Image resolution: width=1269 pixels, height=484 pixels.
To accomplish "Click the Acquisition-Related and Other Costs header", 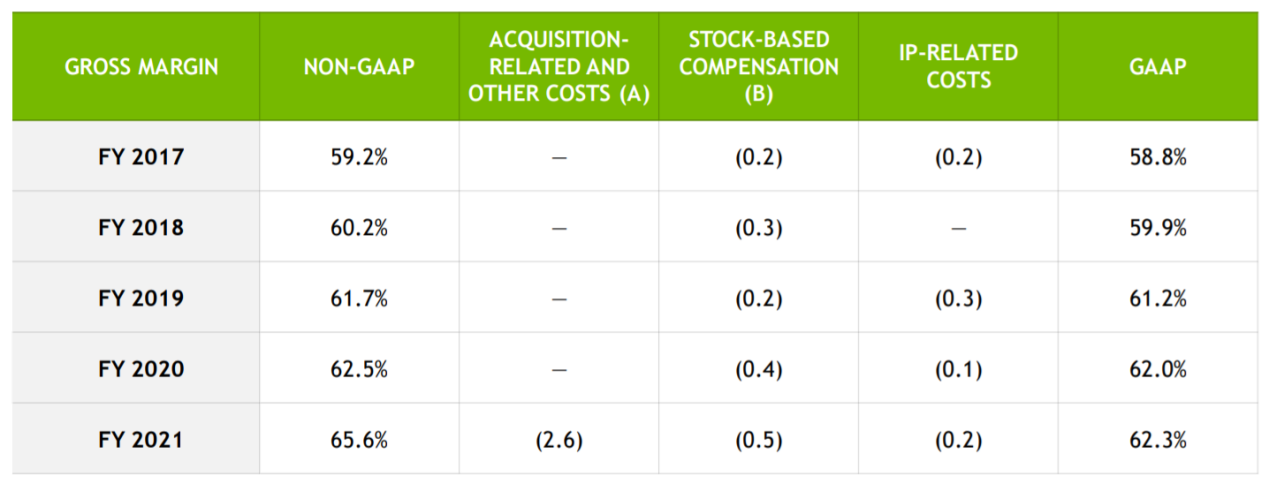I will point(559,67).
